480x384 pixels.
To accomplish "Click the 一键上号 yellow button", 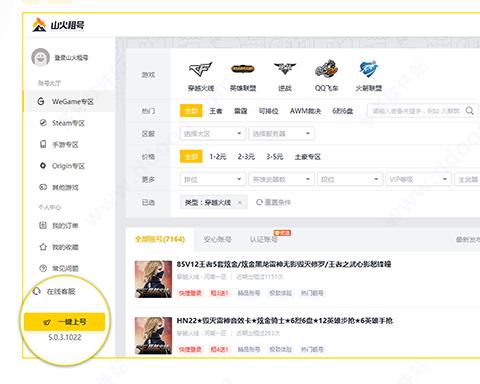I will click(64, 322).
